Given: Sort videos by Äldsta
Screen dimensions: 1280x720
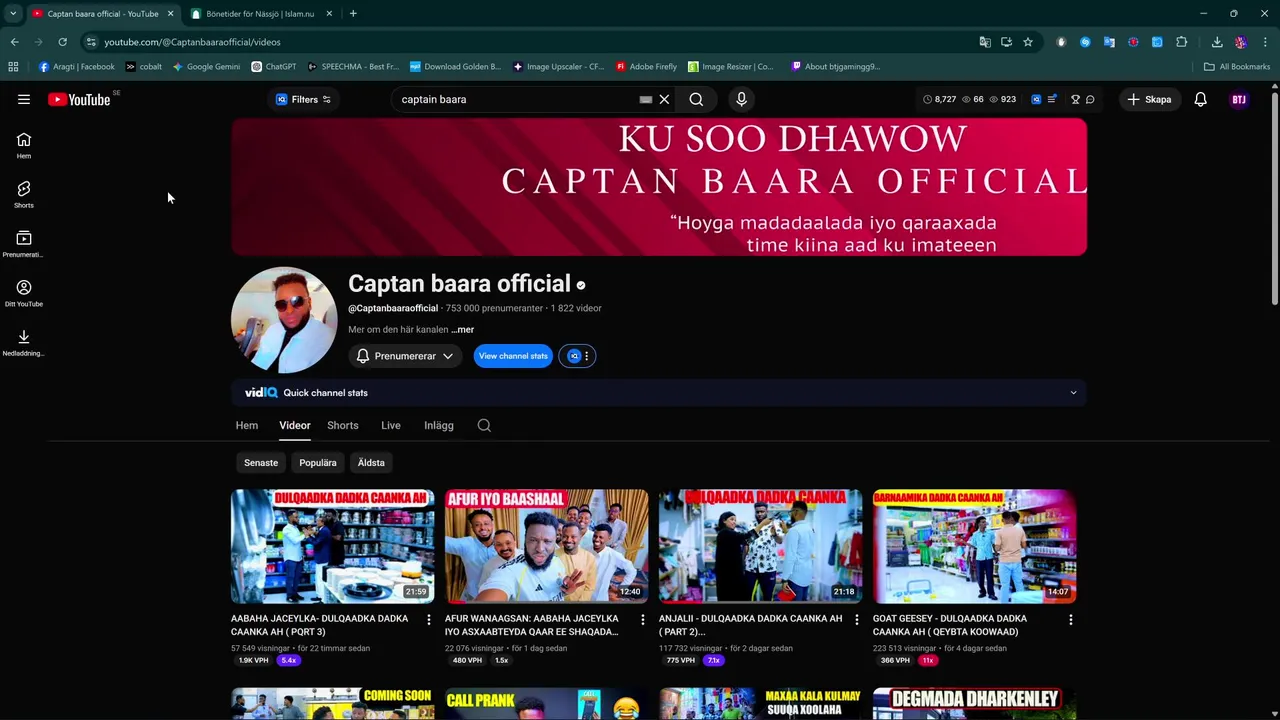Looking at the screenshot, I should click(x=371, y=463).
